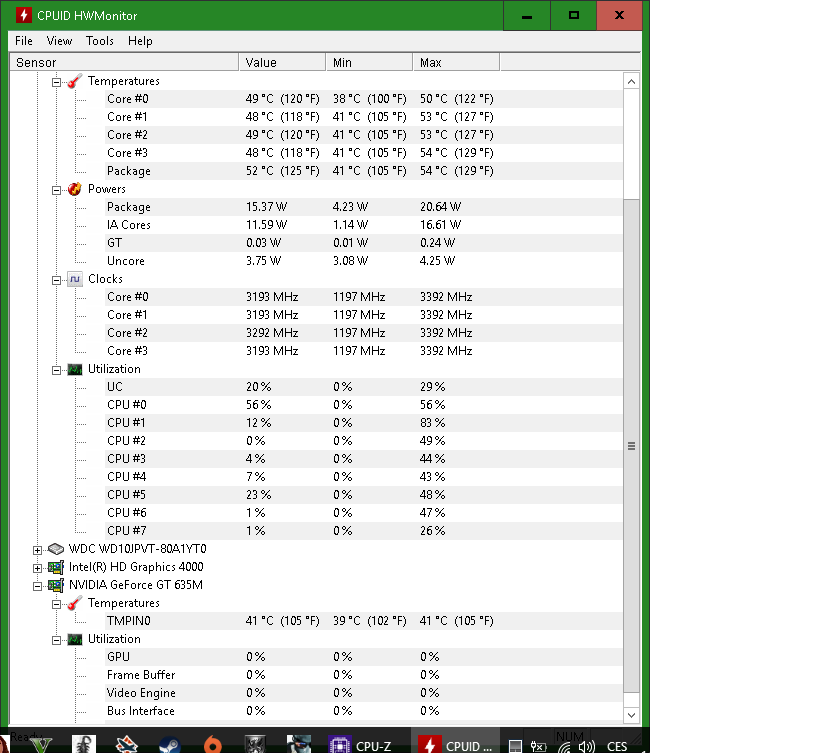Click the touch keyboard tray icon

tap(515, 747)
